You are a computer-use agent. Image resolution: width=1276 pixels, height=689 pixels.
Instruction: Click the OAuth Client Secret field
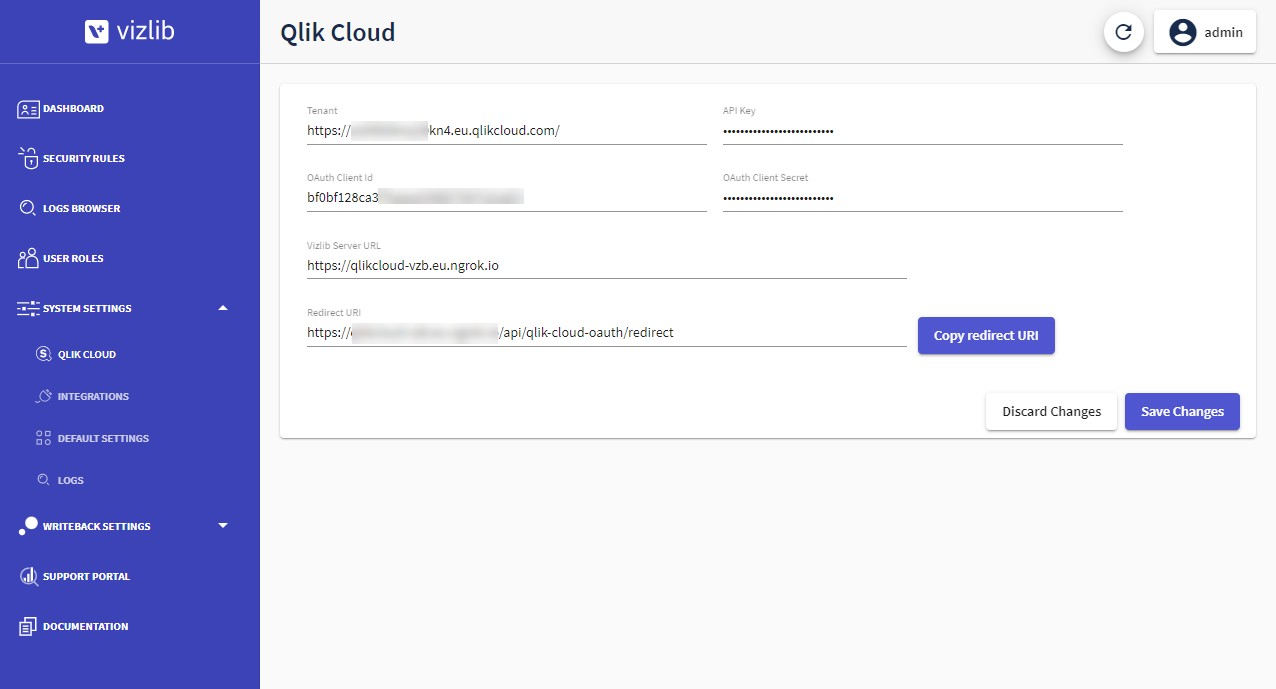923,198
